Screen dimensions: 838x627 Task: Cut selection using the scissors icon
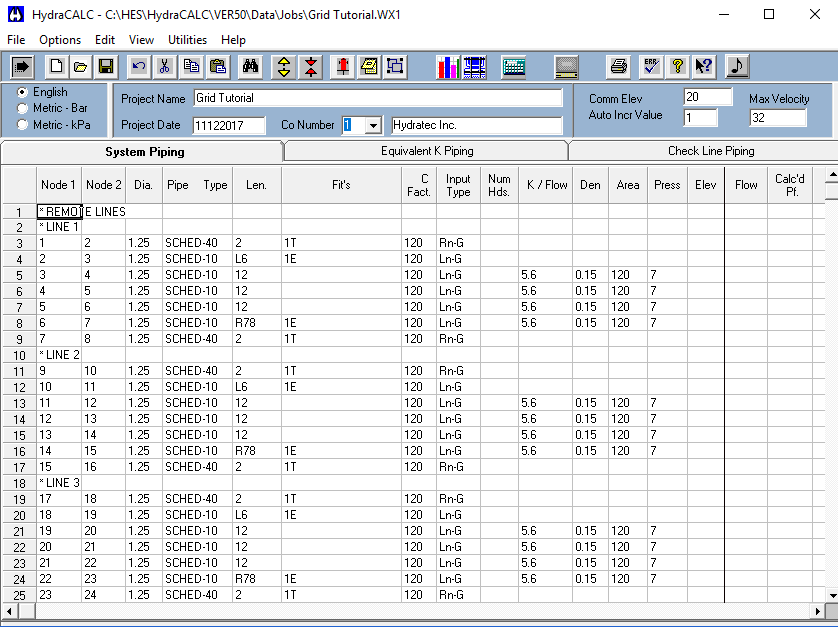click(165, 66)
